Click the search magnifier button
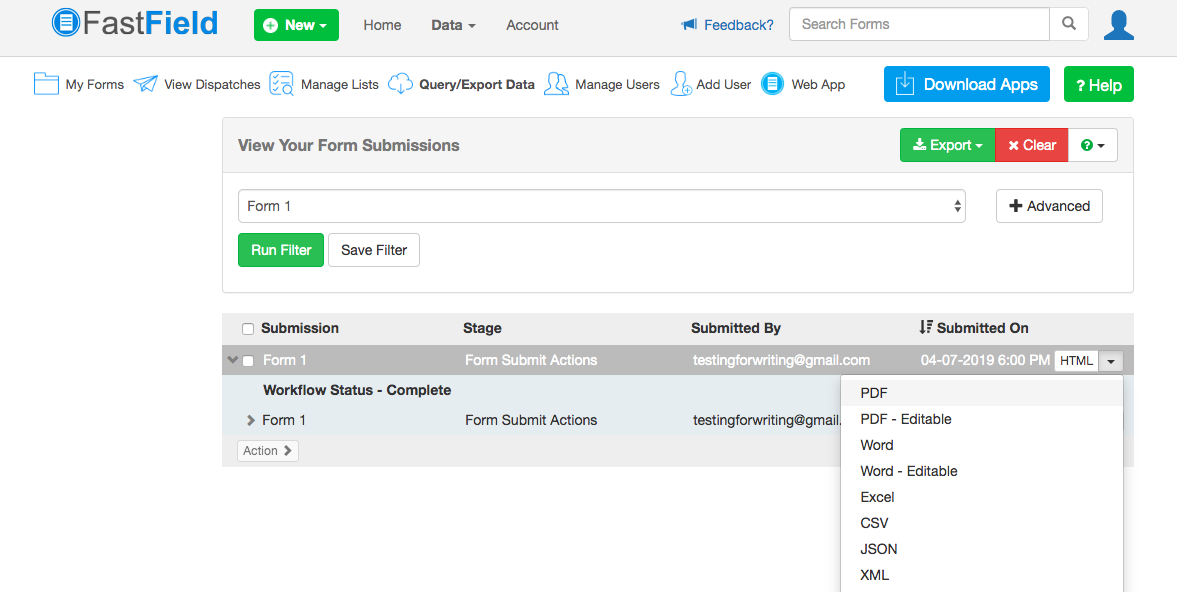 click(1069, 24)
